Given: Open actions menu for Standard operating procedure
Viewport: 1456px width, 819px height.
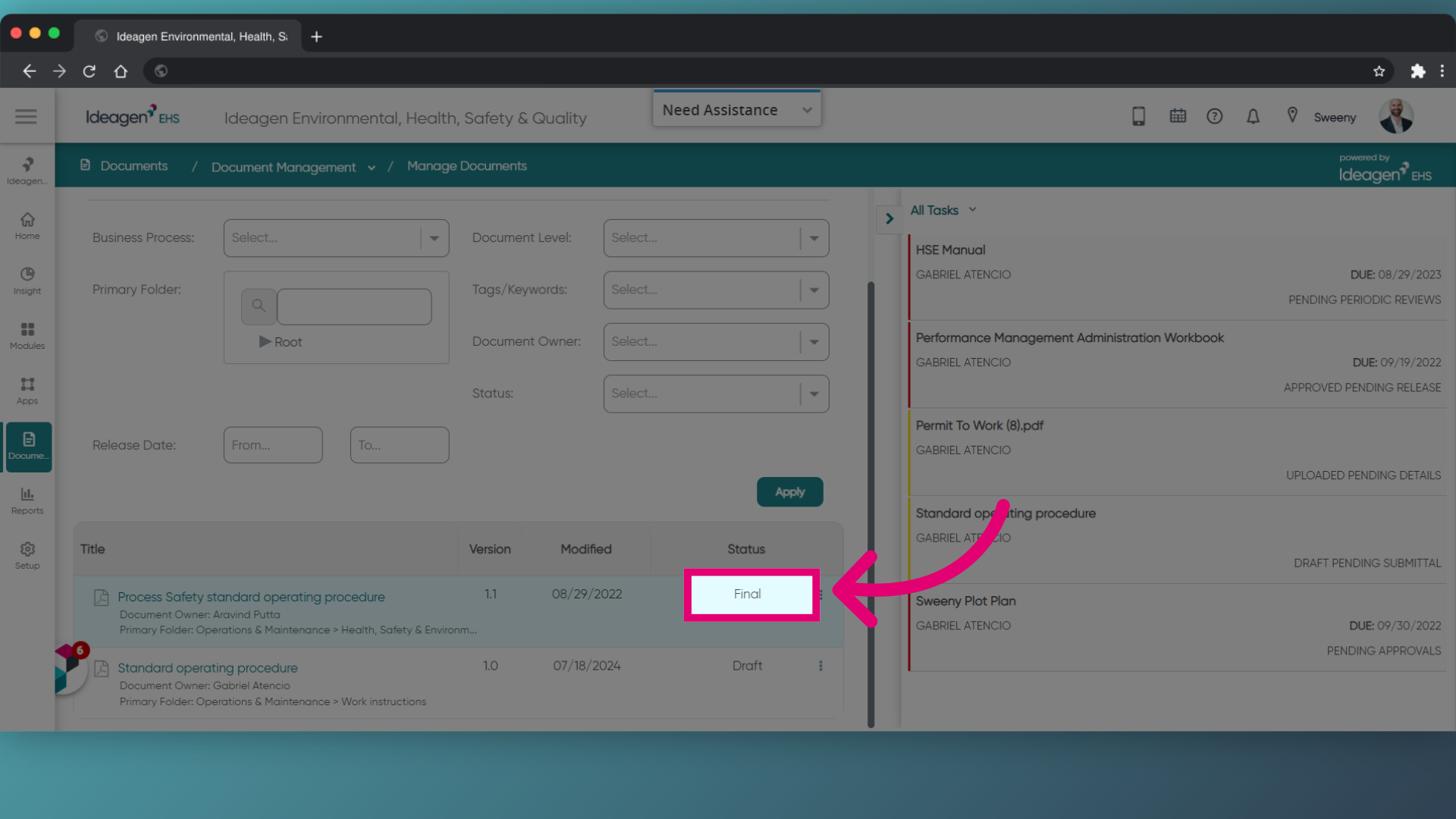Looking at the screenshot, I should [x=821, y=666].
